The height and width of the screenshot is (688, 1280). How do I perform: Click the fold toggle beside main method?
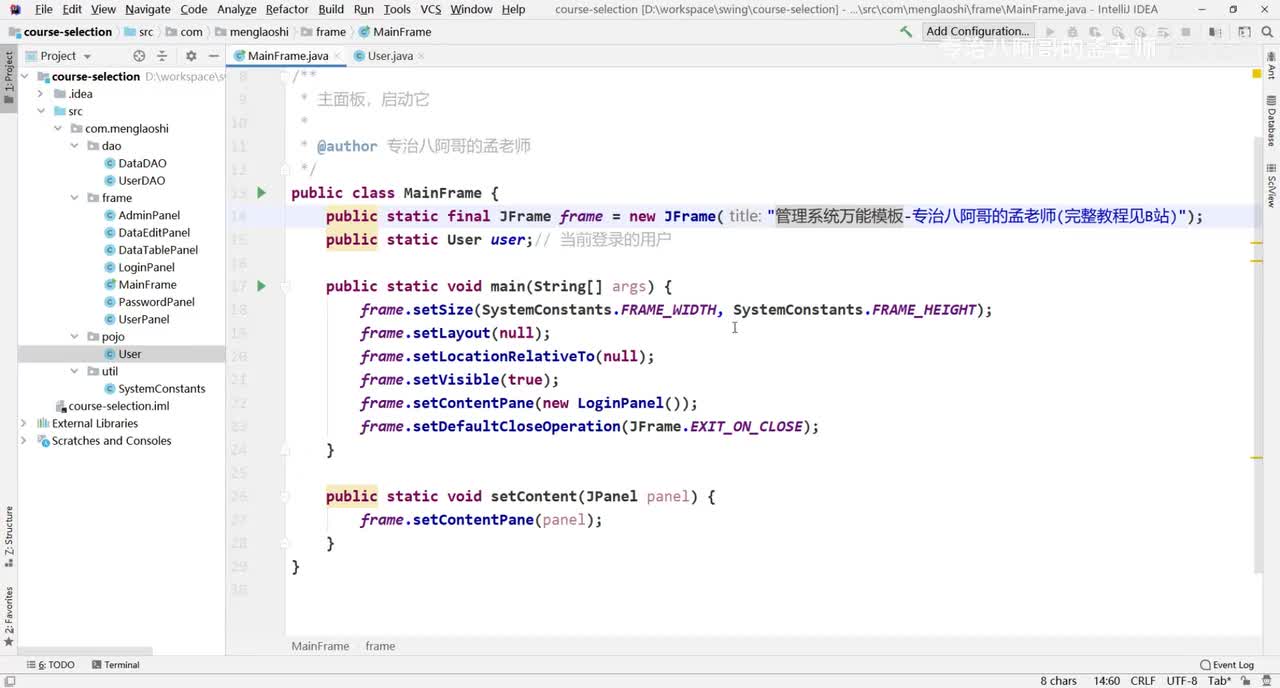click(x=285, y=286)
